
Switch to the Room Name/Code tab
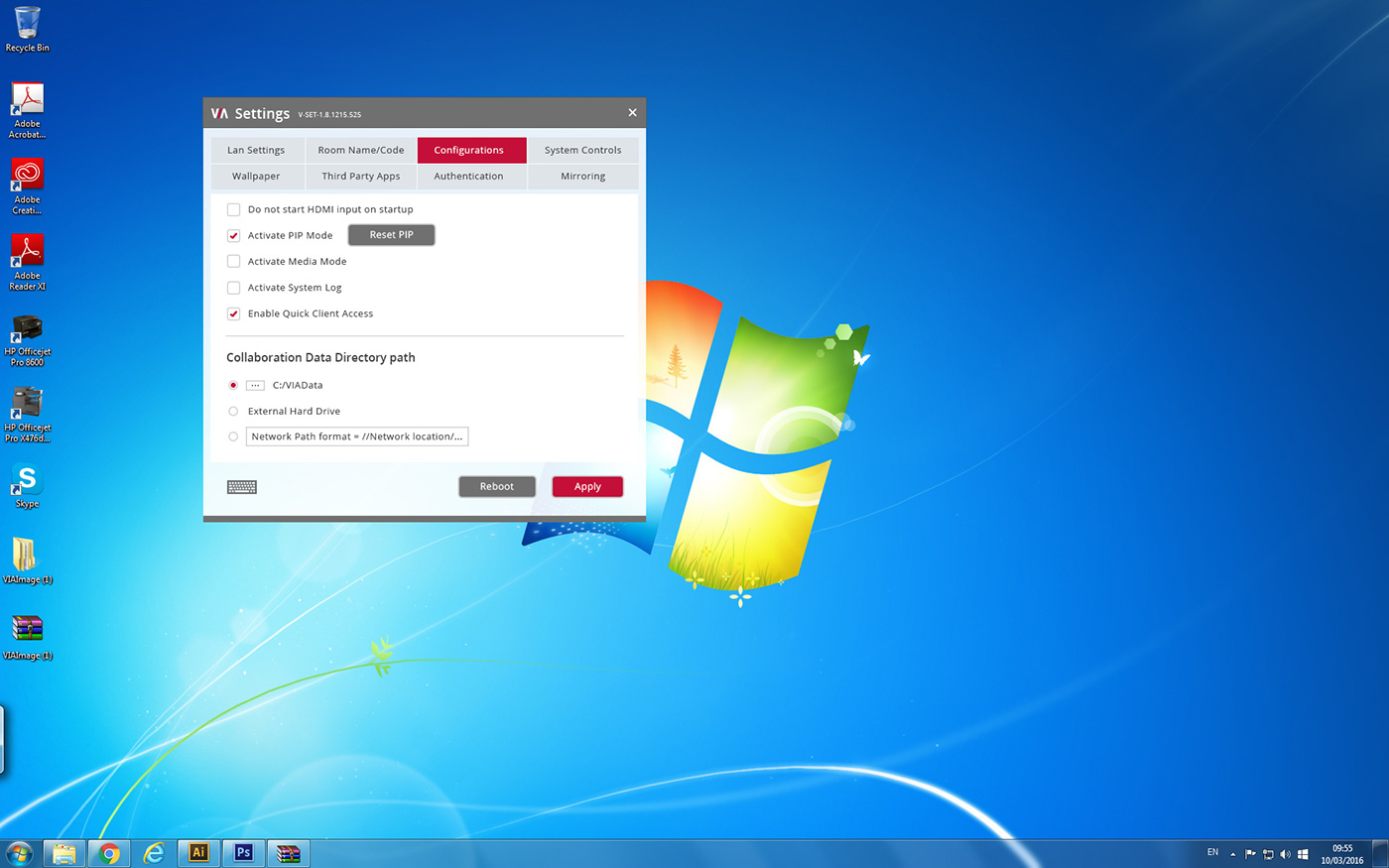pos(361,150)
